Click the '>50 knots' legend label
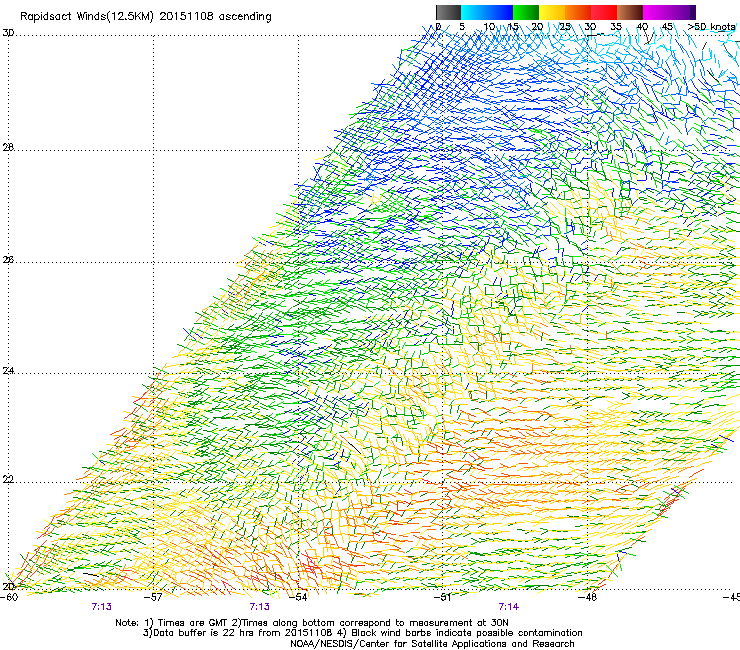740x650 pixels. [711, 27]
